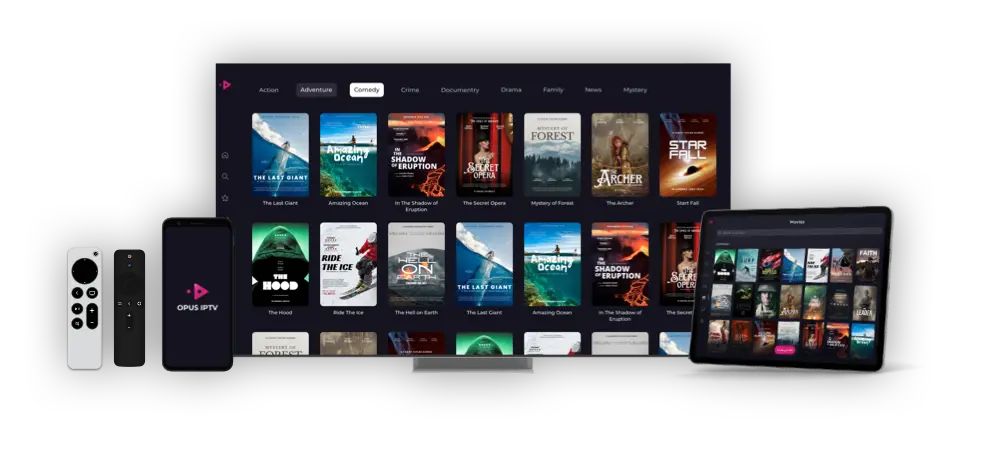Viewport: 992px width, 461px height.
Task: Click the search magnifier in TV sidebar
Action: 225,177
